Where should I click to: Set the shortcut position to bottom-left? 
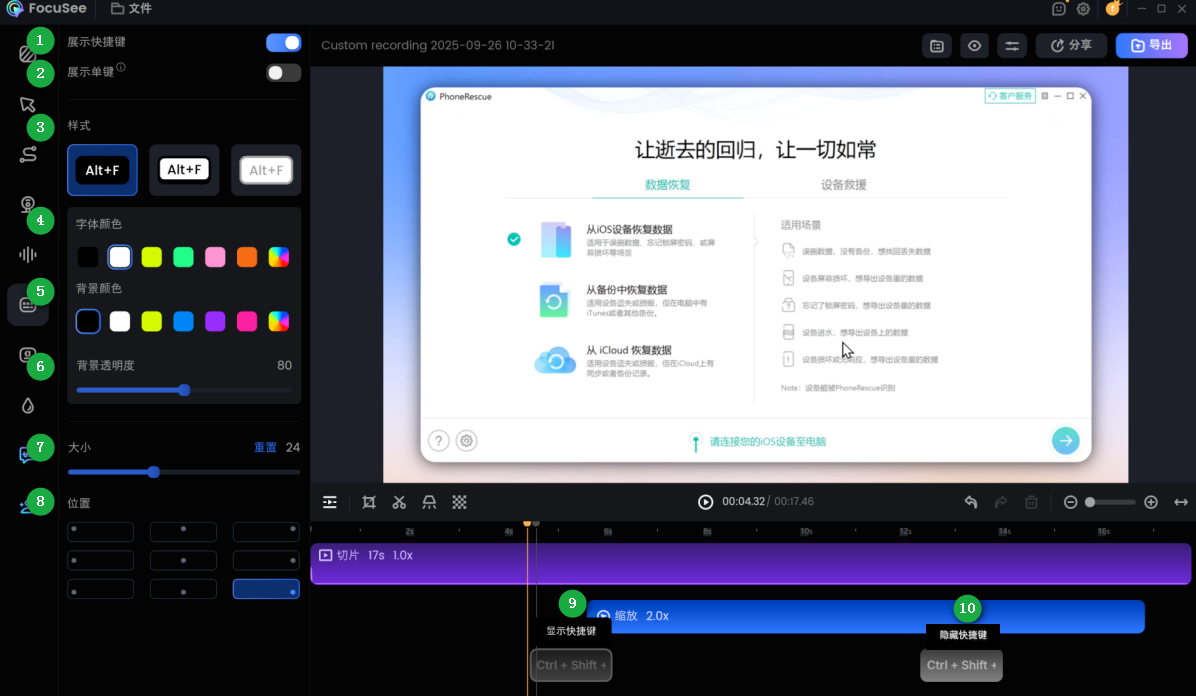(x=101, y=589)
